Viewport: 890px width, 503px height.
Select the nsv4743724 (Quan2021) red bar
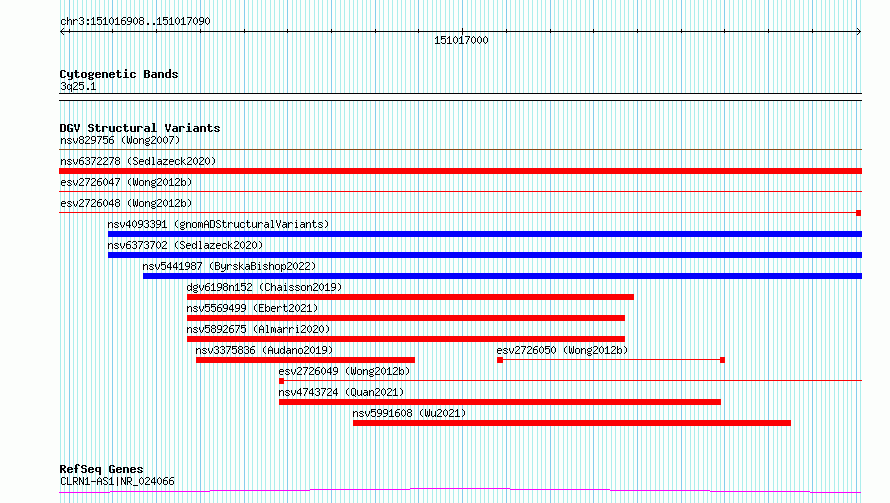pos(500,402)
